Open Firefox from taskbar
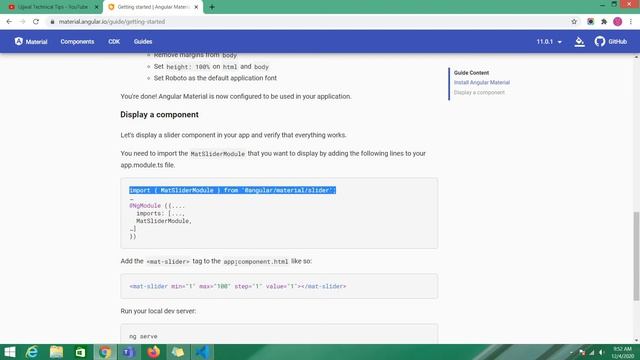The height and width of the screenshot is (360, 640). pyautogui.click(x=153, y=352)
